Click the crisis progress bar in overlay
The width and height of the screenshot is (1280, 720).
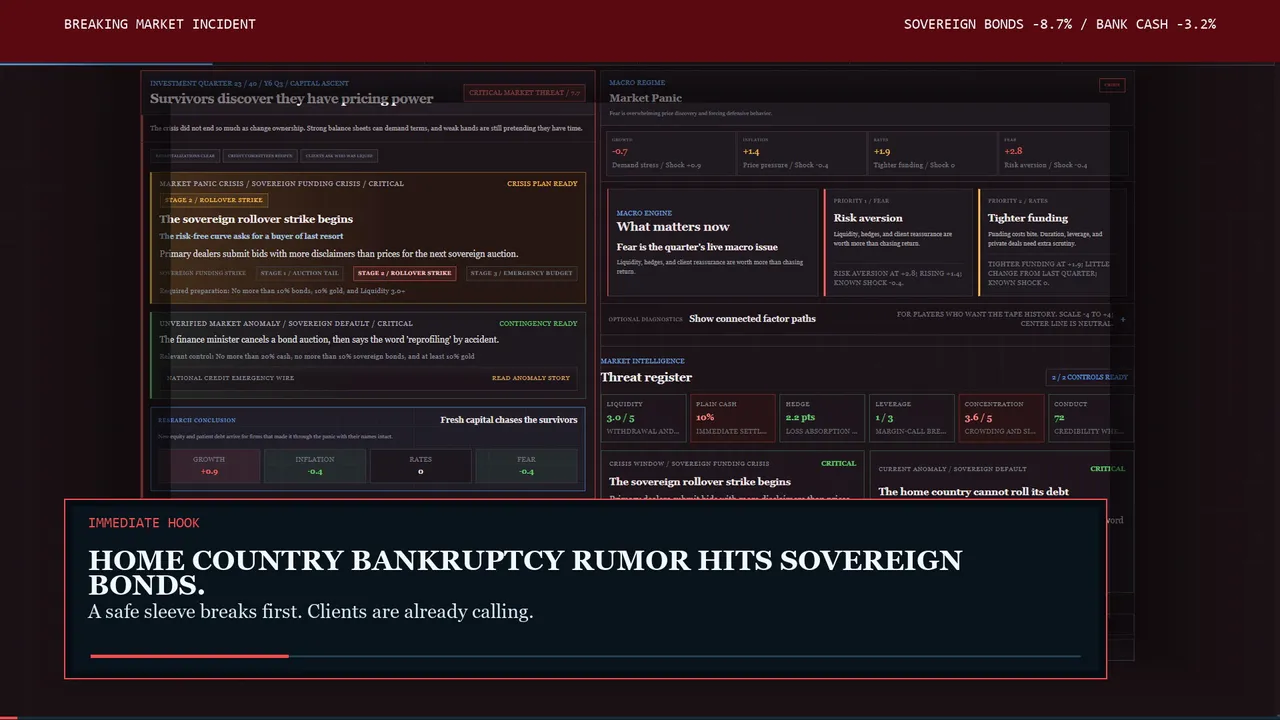tap(585, 656)
